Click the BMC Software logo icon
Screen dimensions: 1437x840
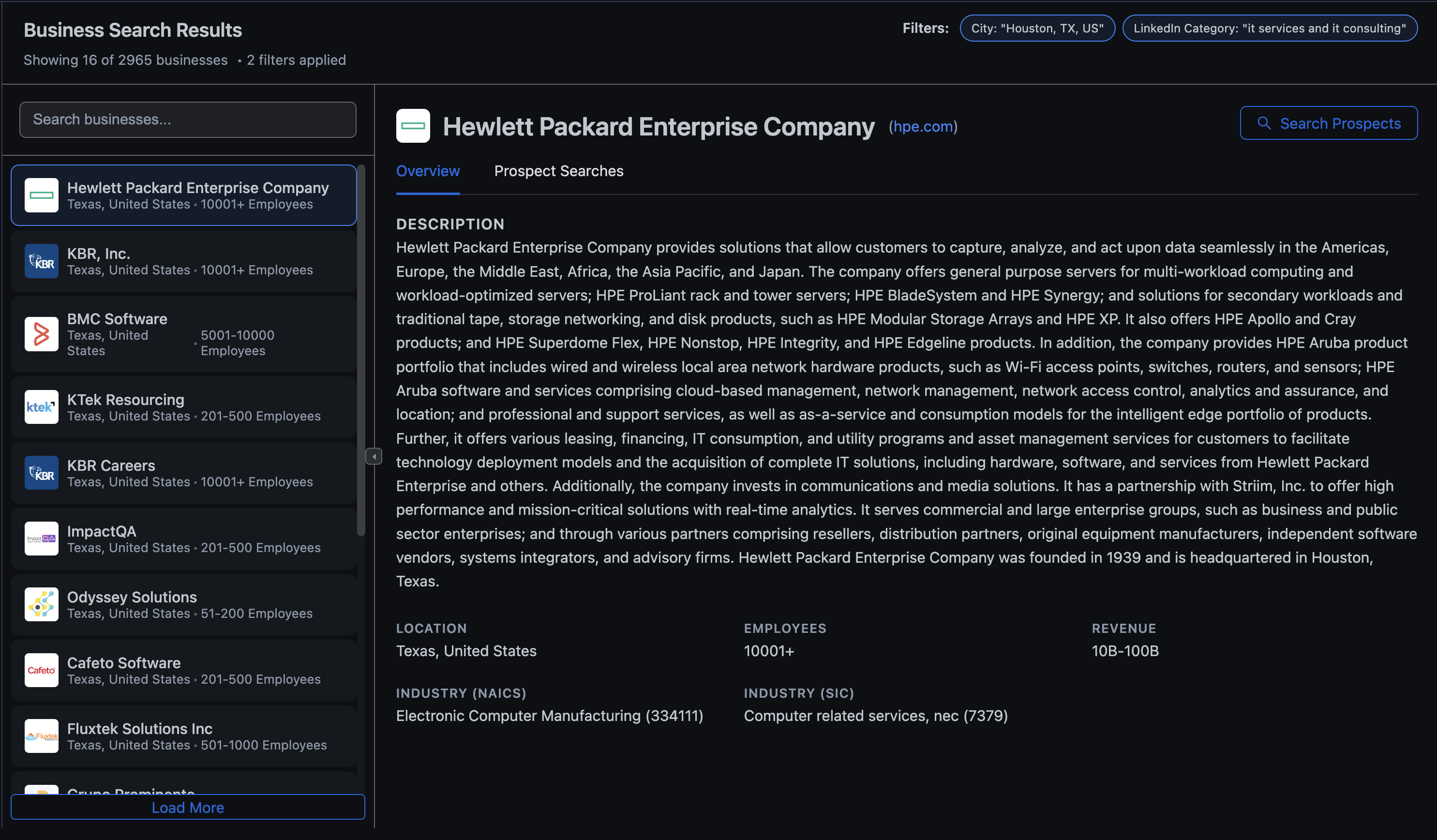(x=42, y=334)
